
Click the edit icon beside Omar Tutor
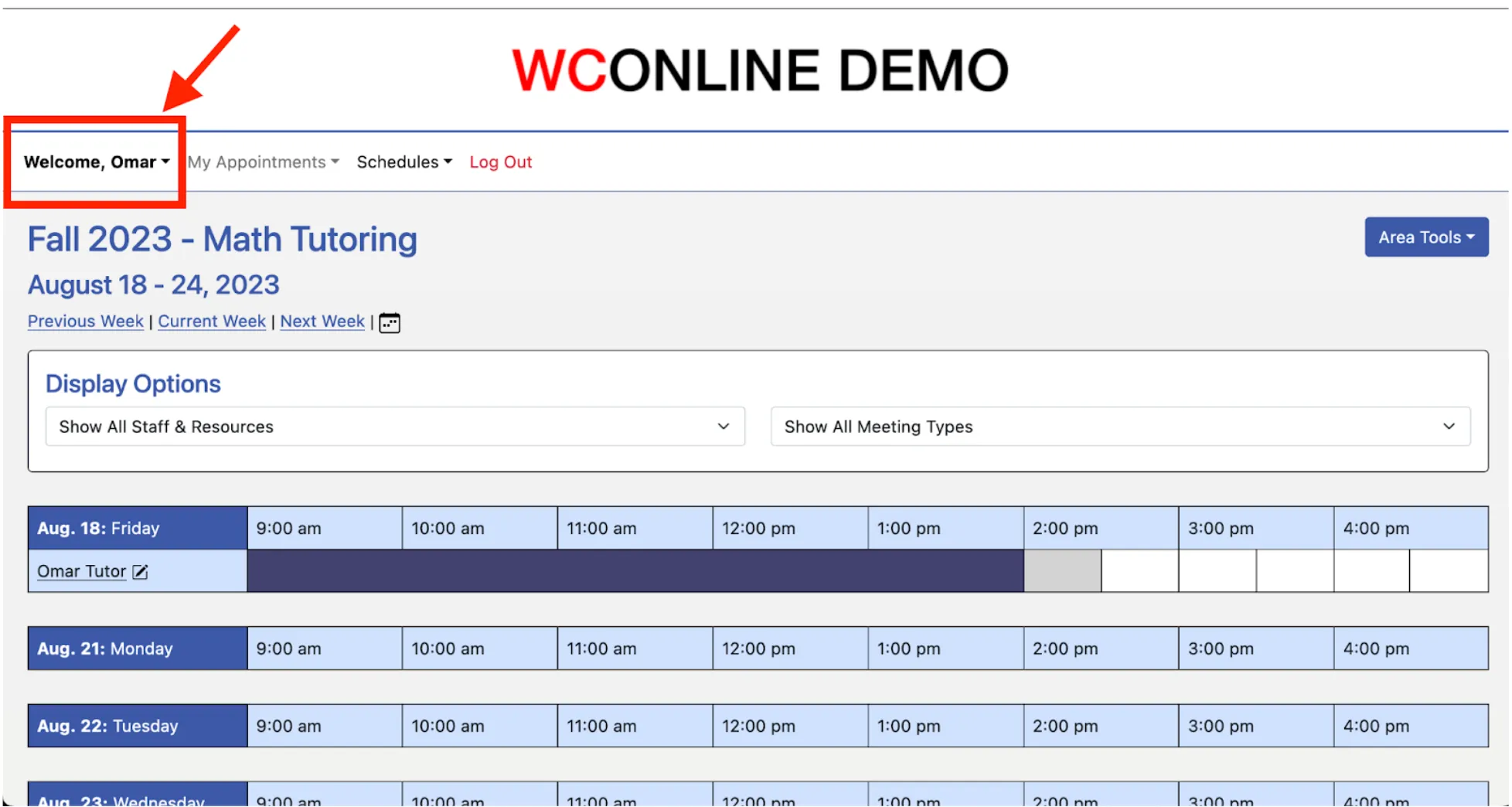coord(140,572)
